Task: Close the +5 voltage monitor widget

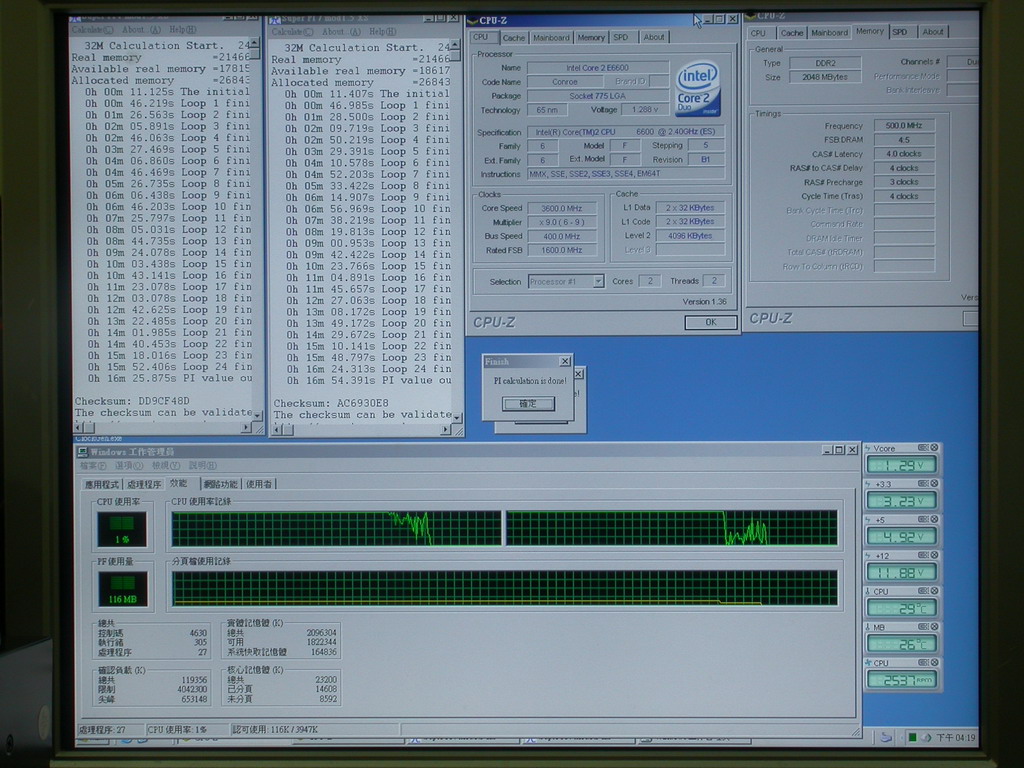Action: point(935,520)
